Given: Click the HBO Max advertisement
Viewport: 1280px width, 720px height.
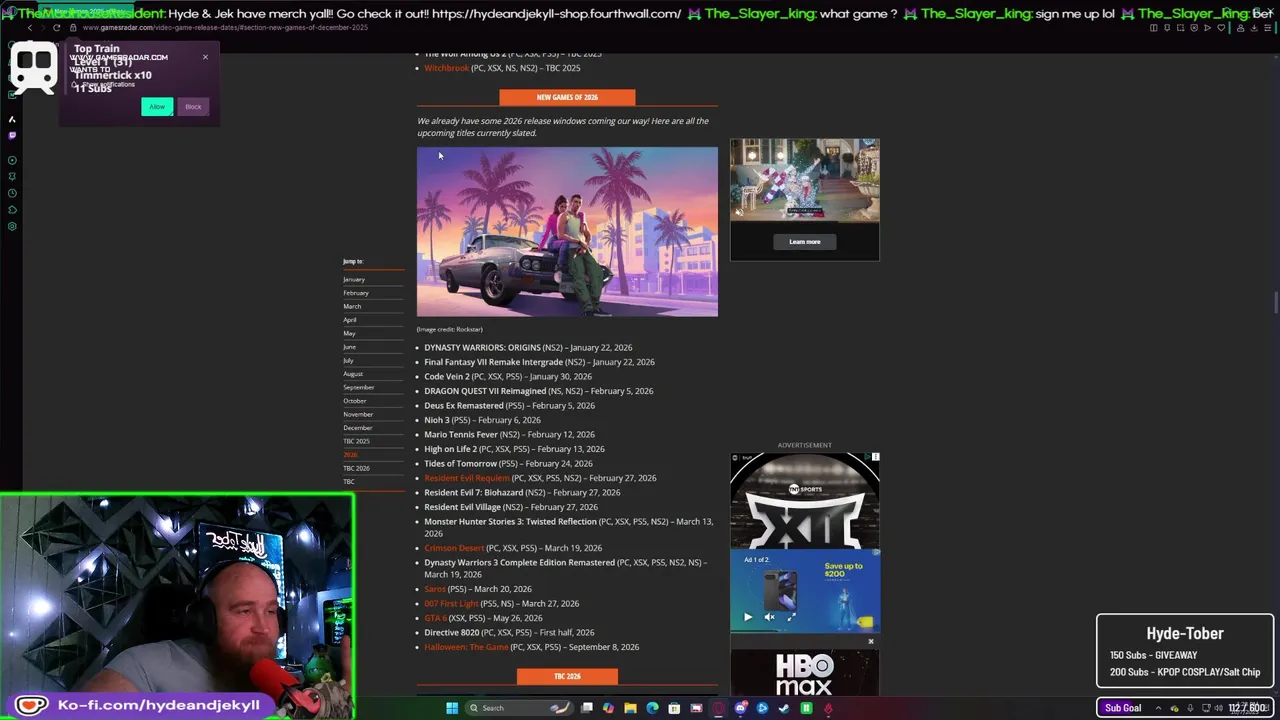Looking at the screenshot, I should click(x=805, y=674).
